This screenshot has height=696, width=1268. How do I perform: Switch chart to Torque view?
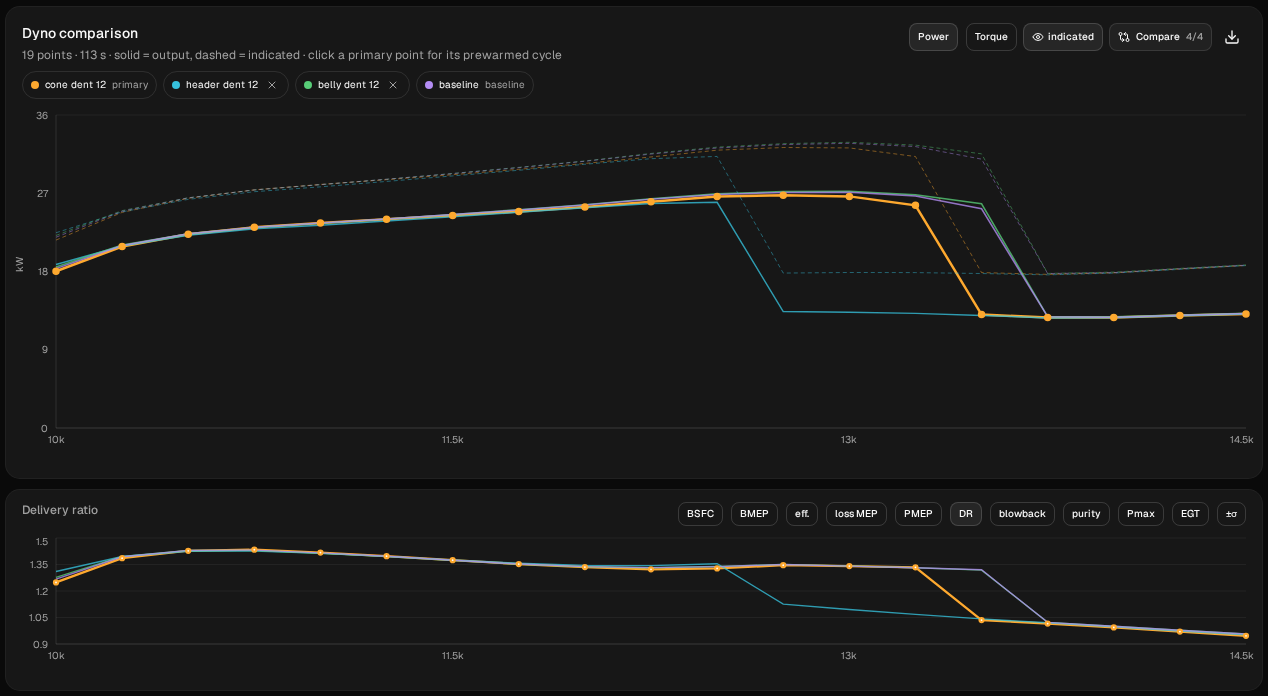click(991, 37)
